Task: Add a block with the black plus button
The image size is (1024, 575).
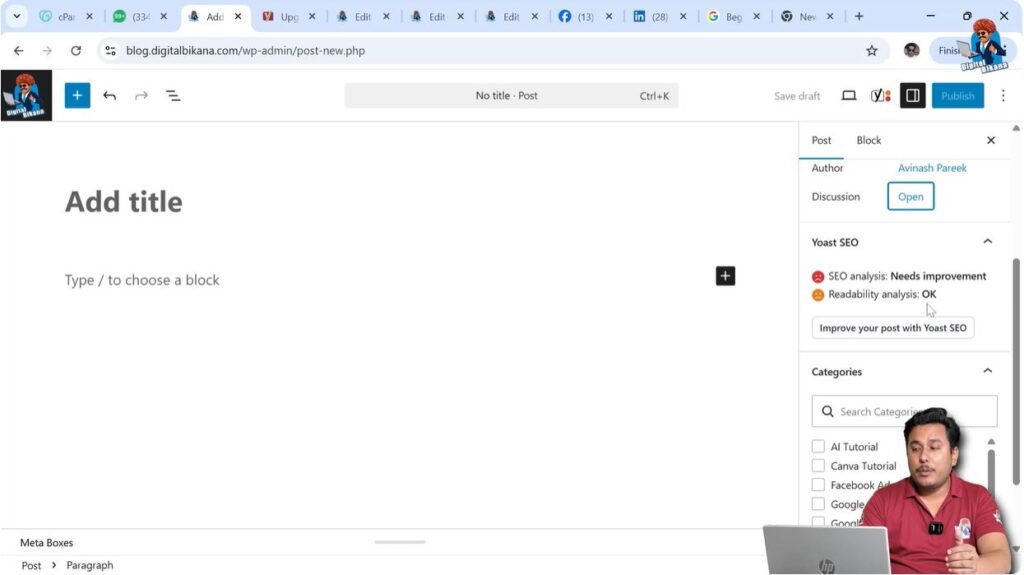Action: [x=725, y=276]
